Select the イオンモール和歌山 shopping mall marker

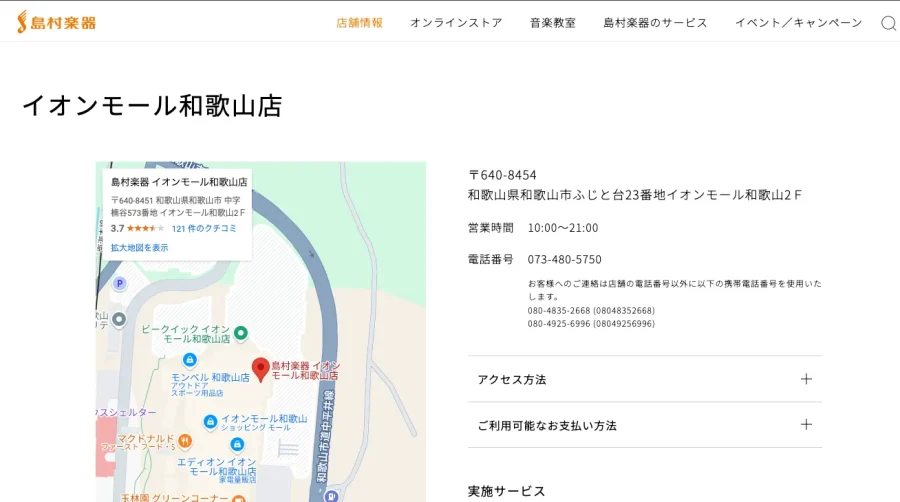[211, 422]
